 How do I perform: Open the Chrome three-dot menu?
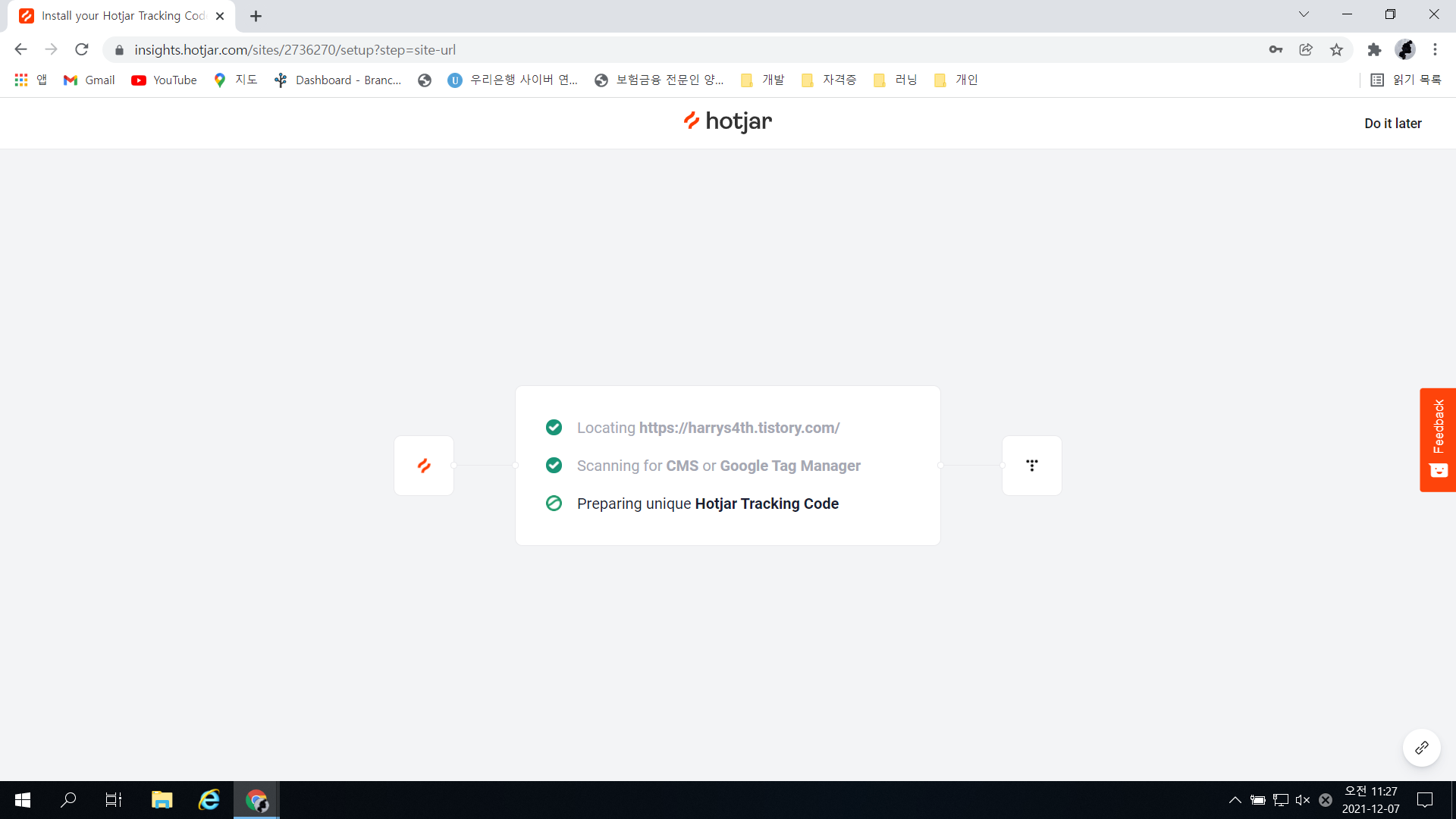tap(1435, 50)
